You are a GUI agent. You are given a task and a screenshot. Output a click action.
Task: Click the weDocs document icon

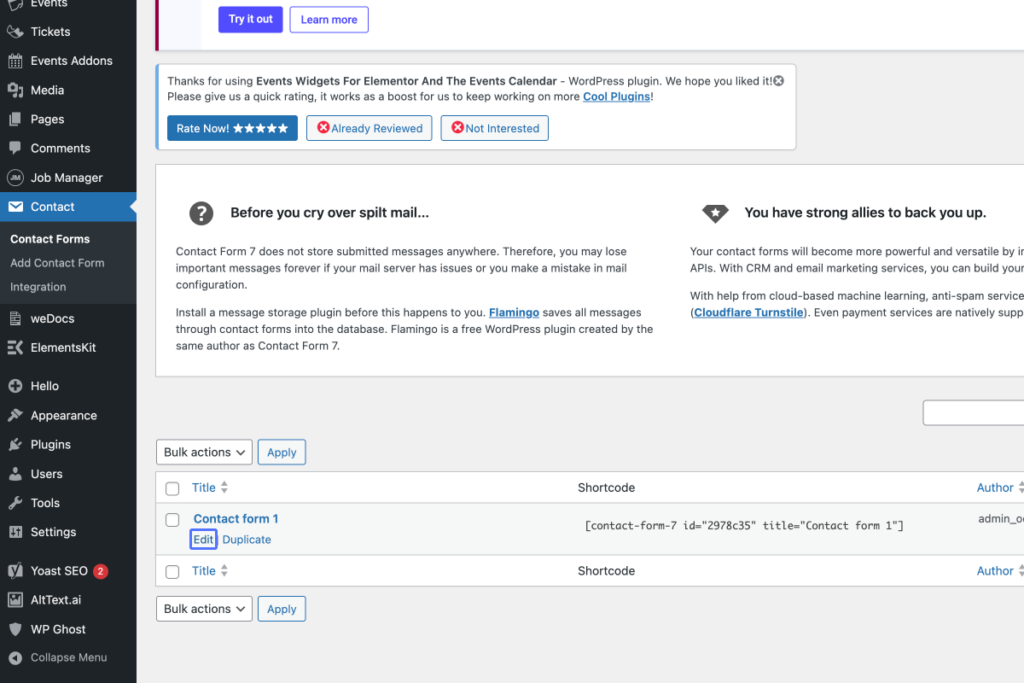pyautogui.click(x=15, y=319)
